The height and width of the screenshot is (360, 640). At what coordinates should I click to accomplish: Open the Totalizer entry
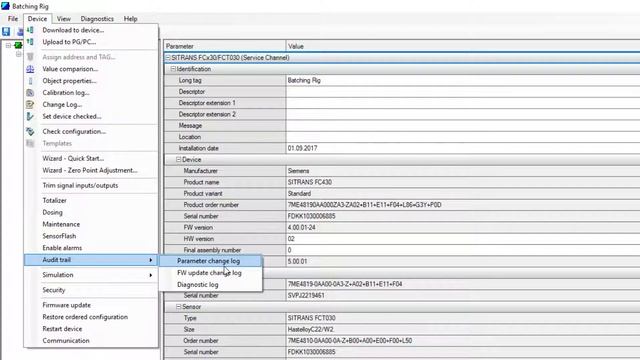pyautogui.click(x=54, y=200)
